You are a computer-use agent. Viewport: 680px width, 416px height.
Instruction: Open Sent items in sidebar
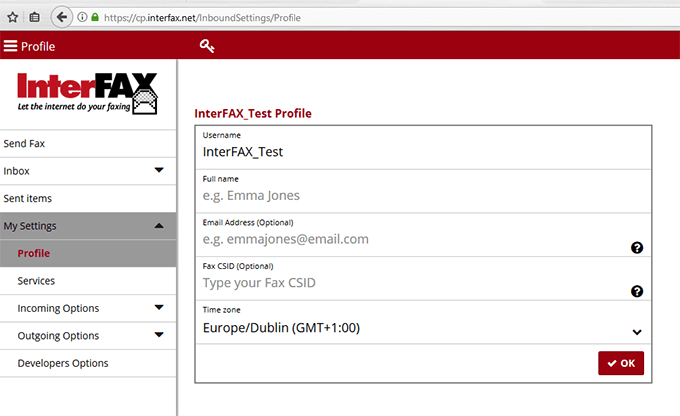[88, 198]
